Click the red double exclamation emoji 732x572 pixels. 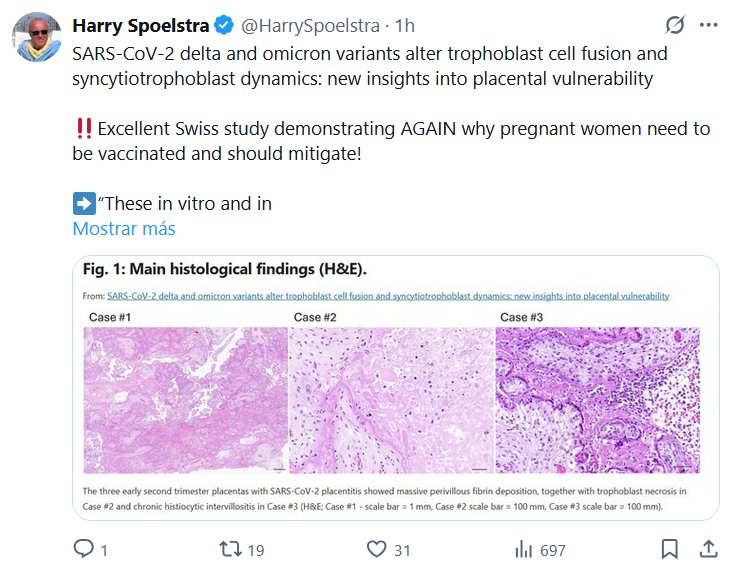point(84,129)
